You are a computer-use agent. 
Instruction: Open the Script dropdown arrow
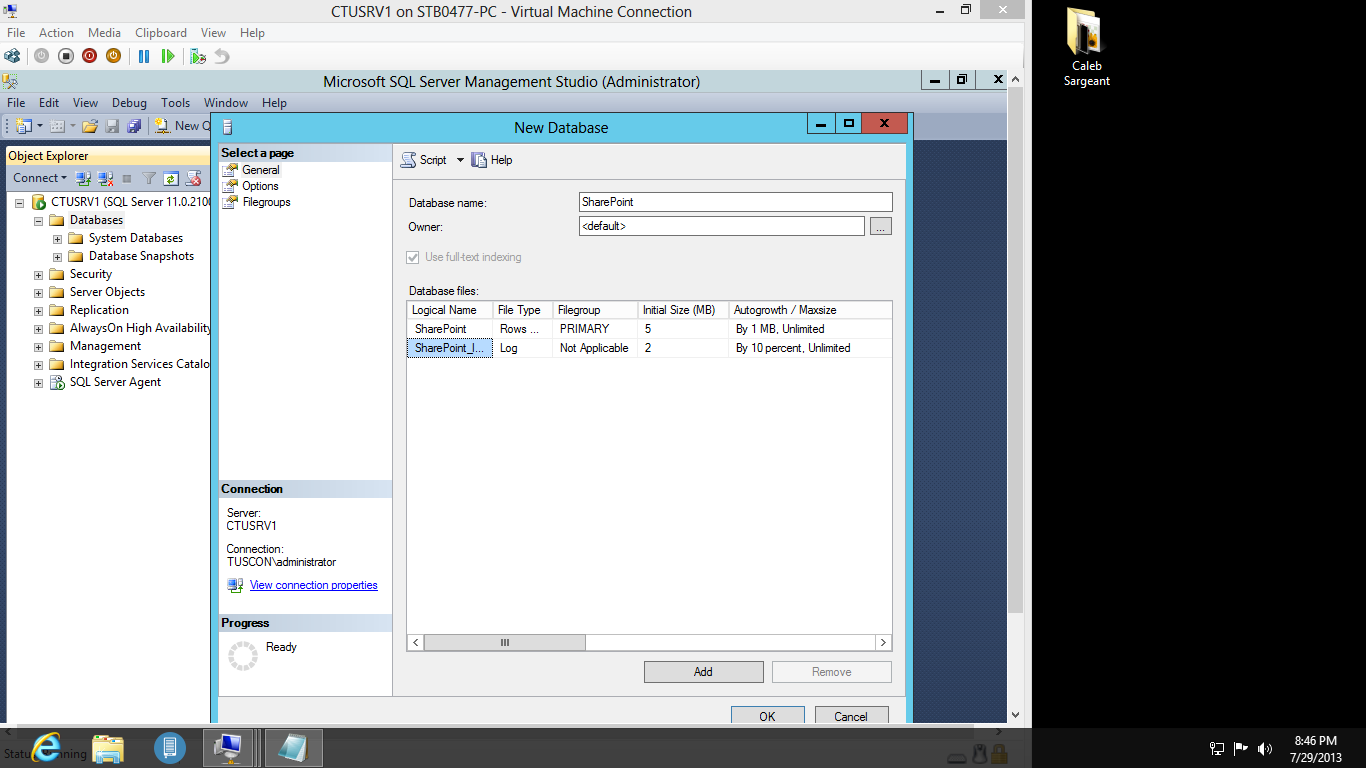[x=460, y=160]
